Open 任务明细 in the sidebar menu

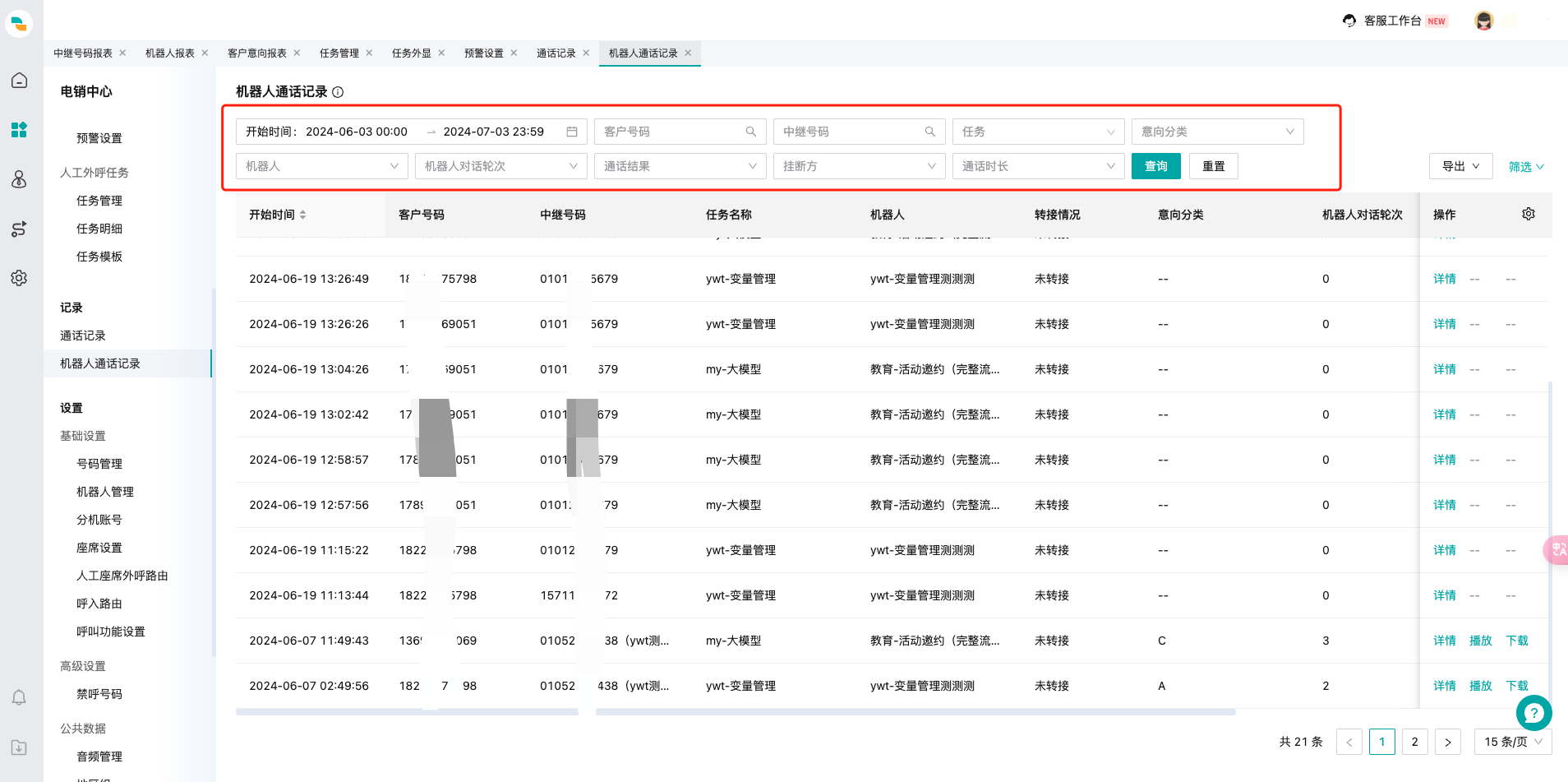[x=99, y=229]
